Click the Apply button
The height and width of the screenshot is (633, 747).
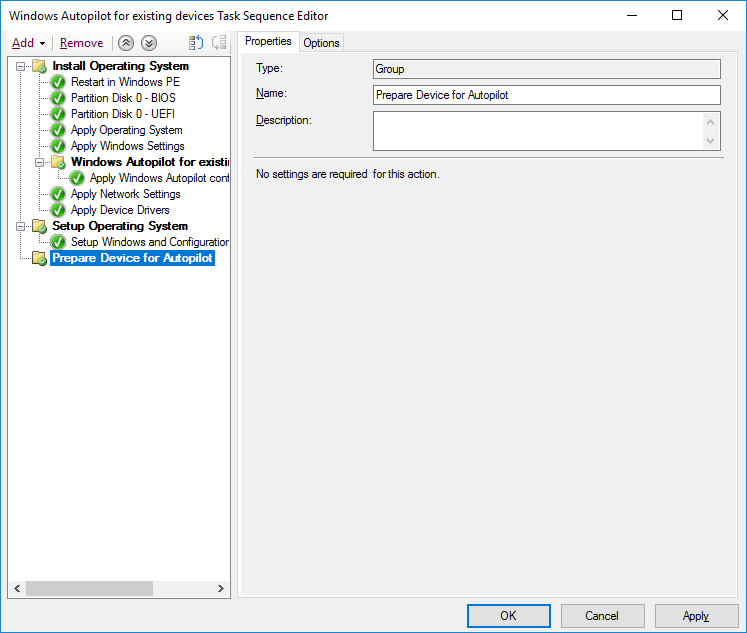pos(696,616)
